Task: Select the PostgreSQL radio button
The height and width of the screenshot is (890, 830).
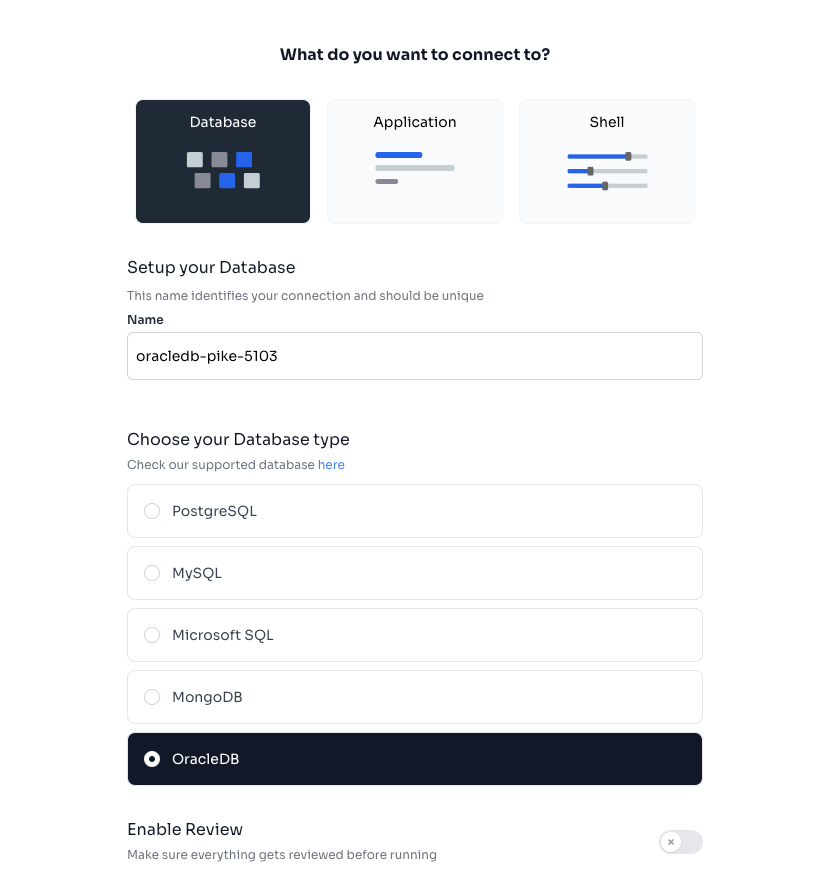Action: [x=152, y=511]
